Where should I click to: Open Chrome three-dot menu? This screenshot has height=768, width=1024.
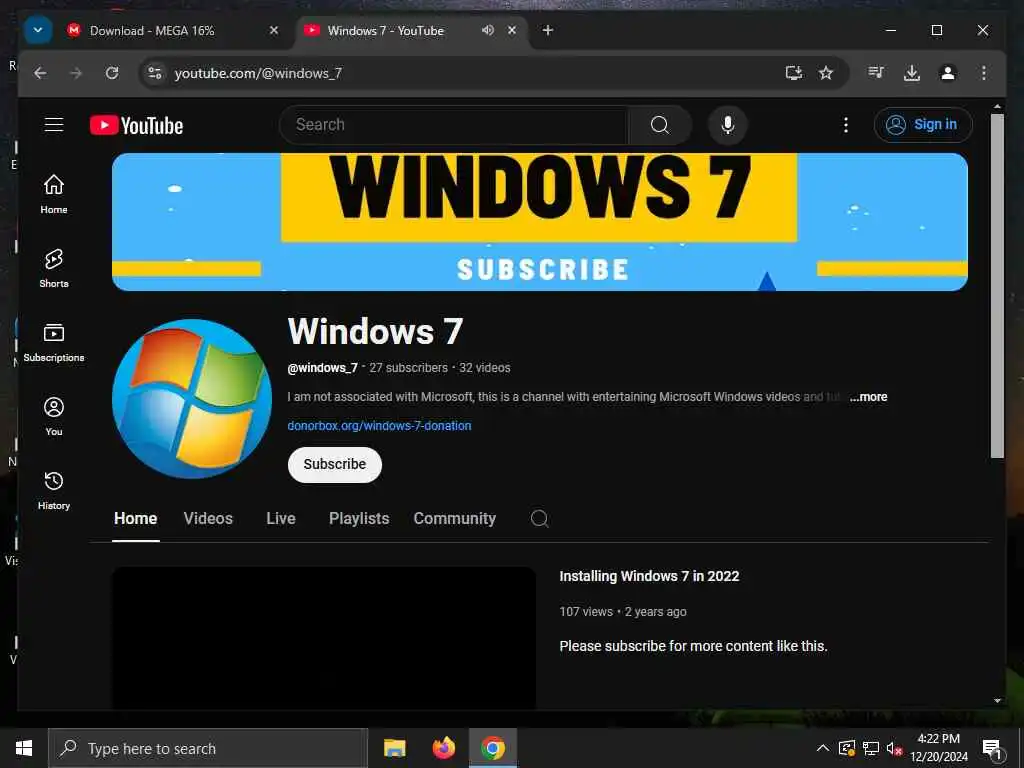click(984, 73)
